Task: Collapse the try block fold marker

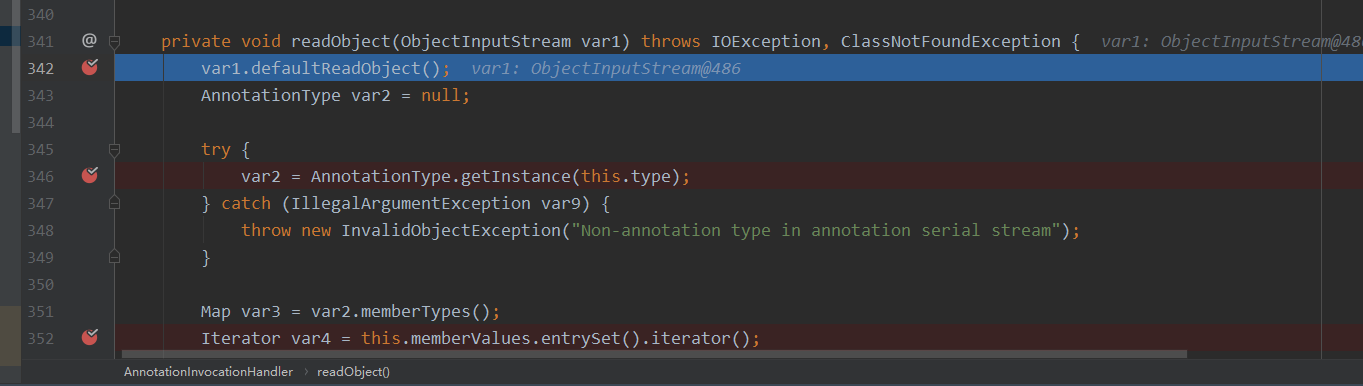Action: pos(114,149)
